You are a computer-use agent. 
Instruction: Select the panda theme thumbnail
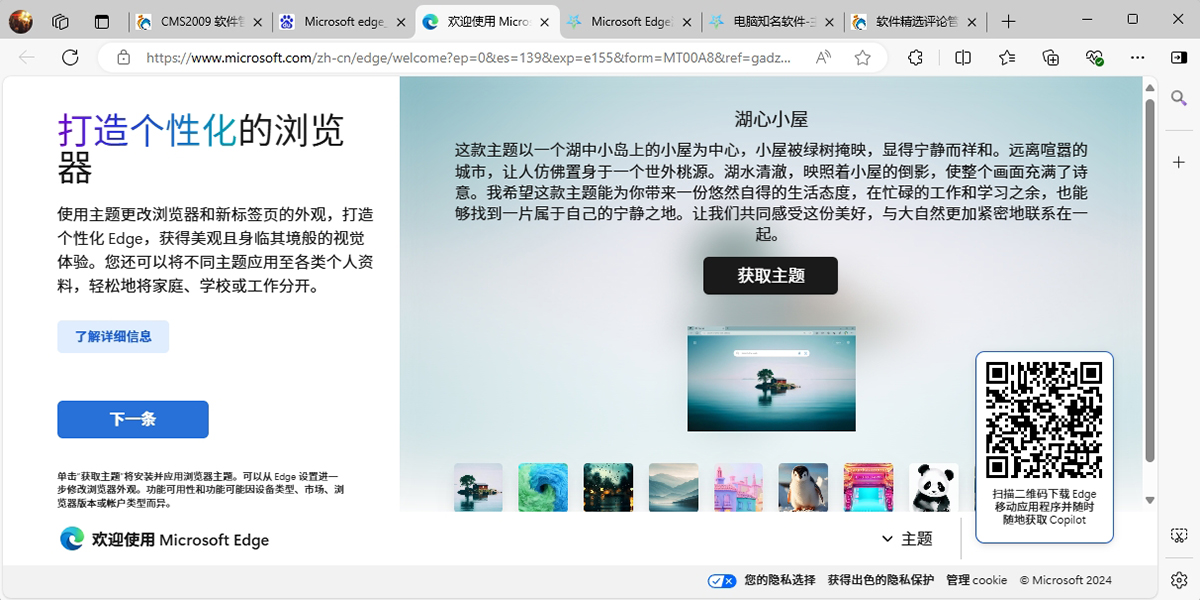933,487
